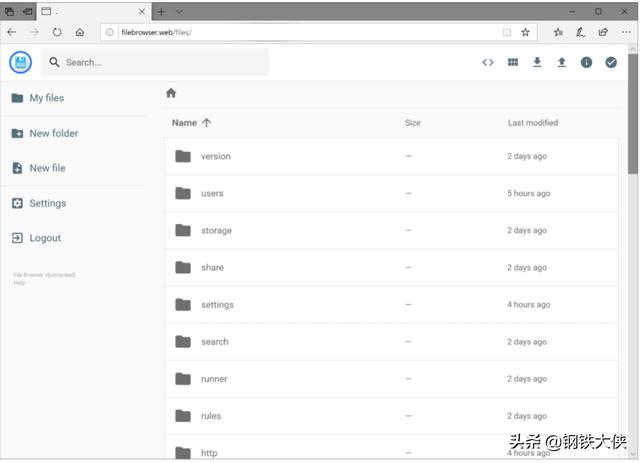Create a New file from the sidebar
This screenshot has height=463, width=640.
tap(47, 168)
